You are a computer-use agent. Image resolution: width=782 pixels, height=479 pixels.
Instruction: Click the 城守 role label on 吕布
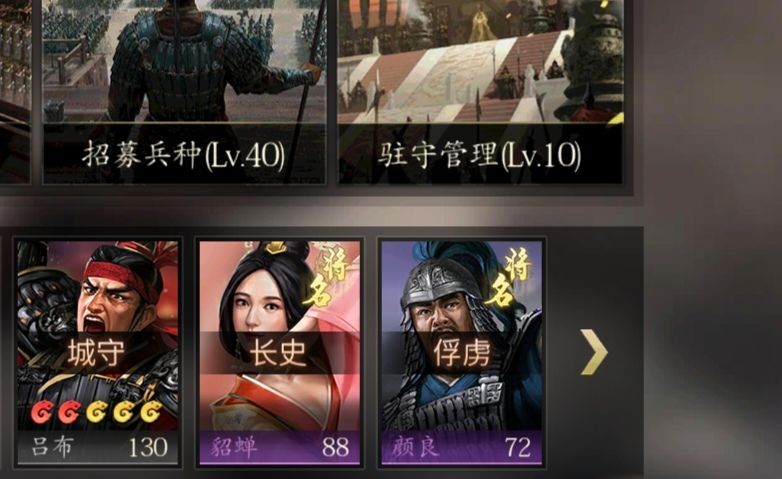[96, 352]
